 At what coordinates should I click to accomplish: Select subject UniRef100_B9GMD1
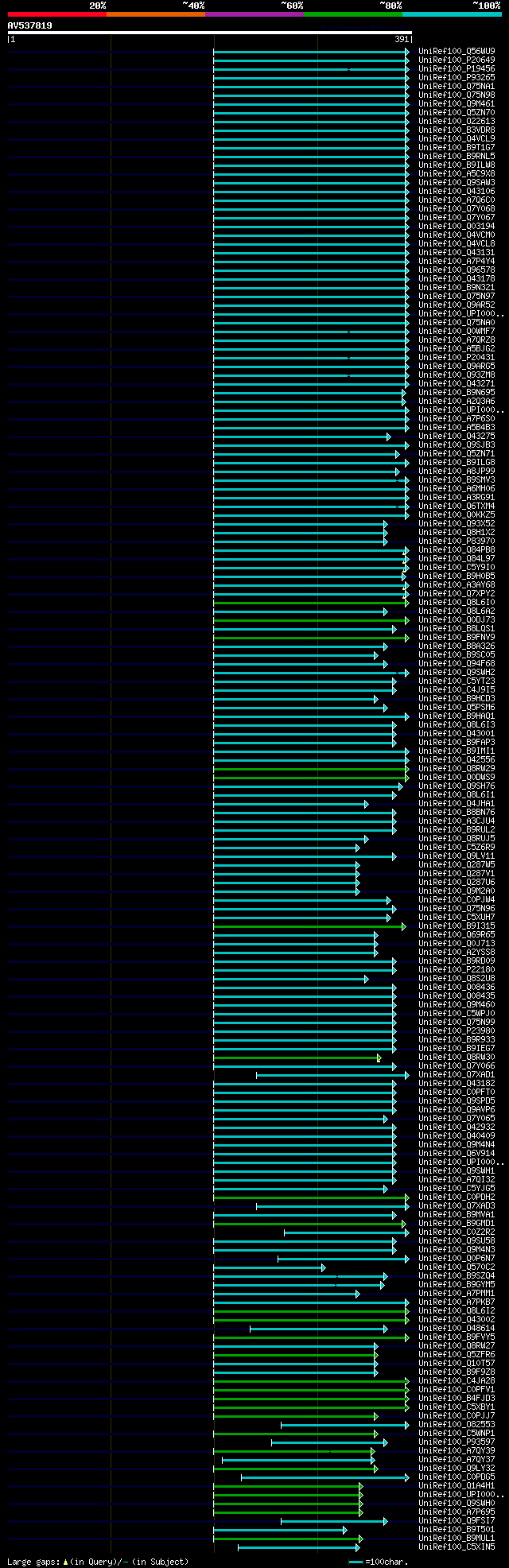coord(457,1223)
